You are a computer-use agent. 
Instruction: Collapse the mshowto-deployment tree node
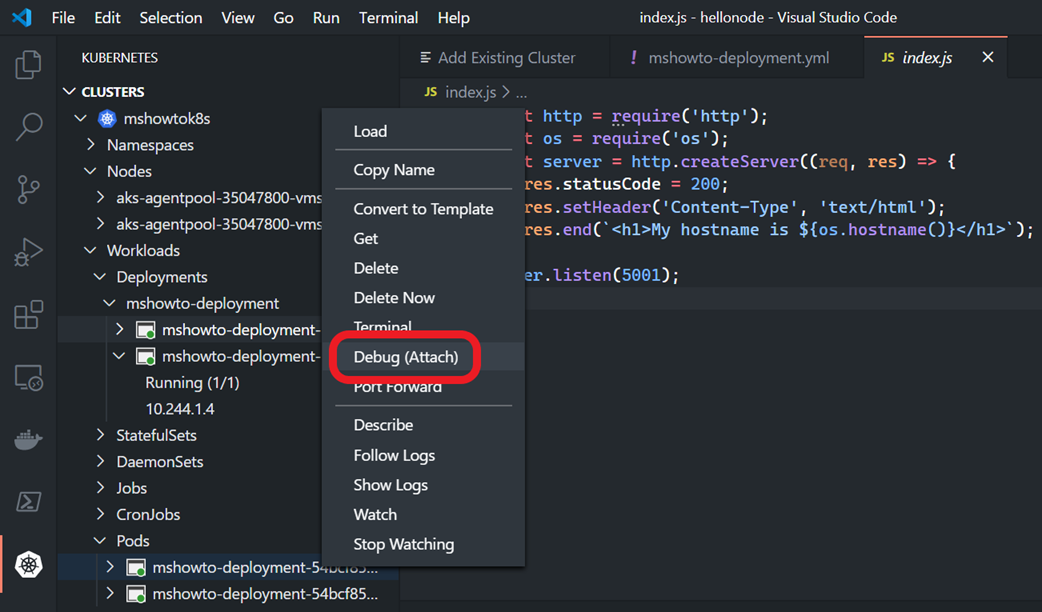[x=110, y=303]
